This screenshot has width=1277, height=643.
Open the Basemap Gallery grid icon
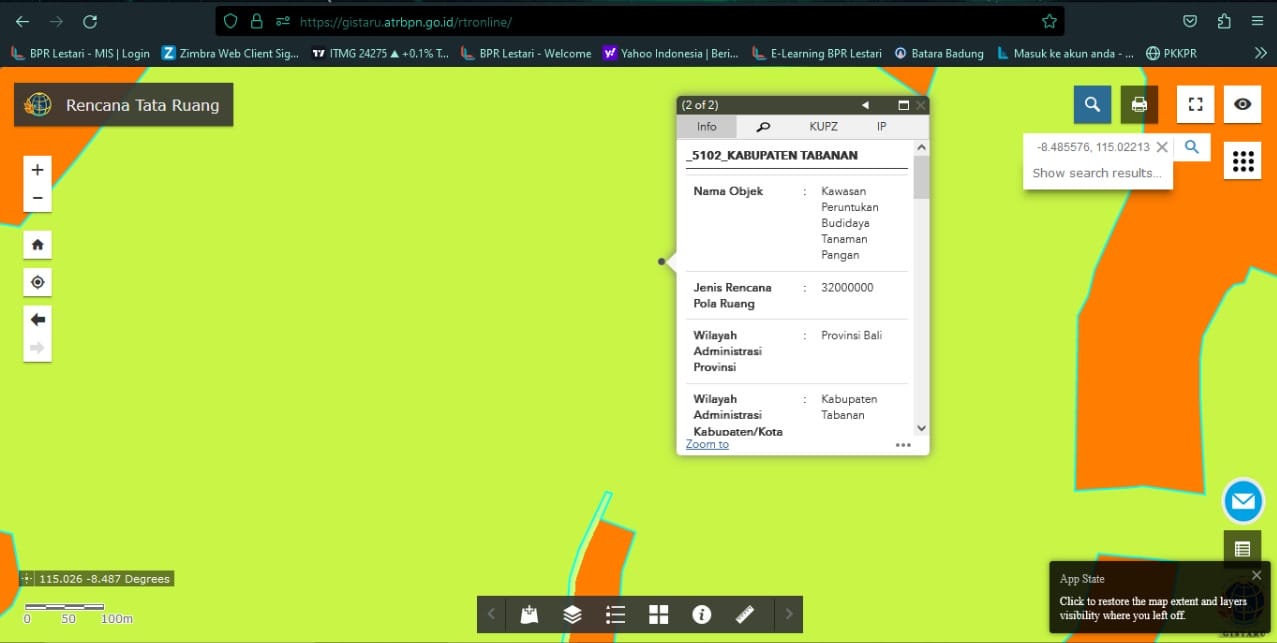(658, 615)
